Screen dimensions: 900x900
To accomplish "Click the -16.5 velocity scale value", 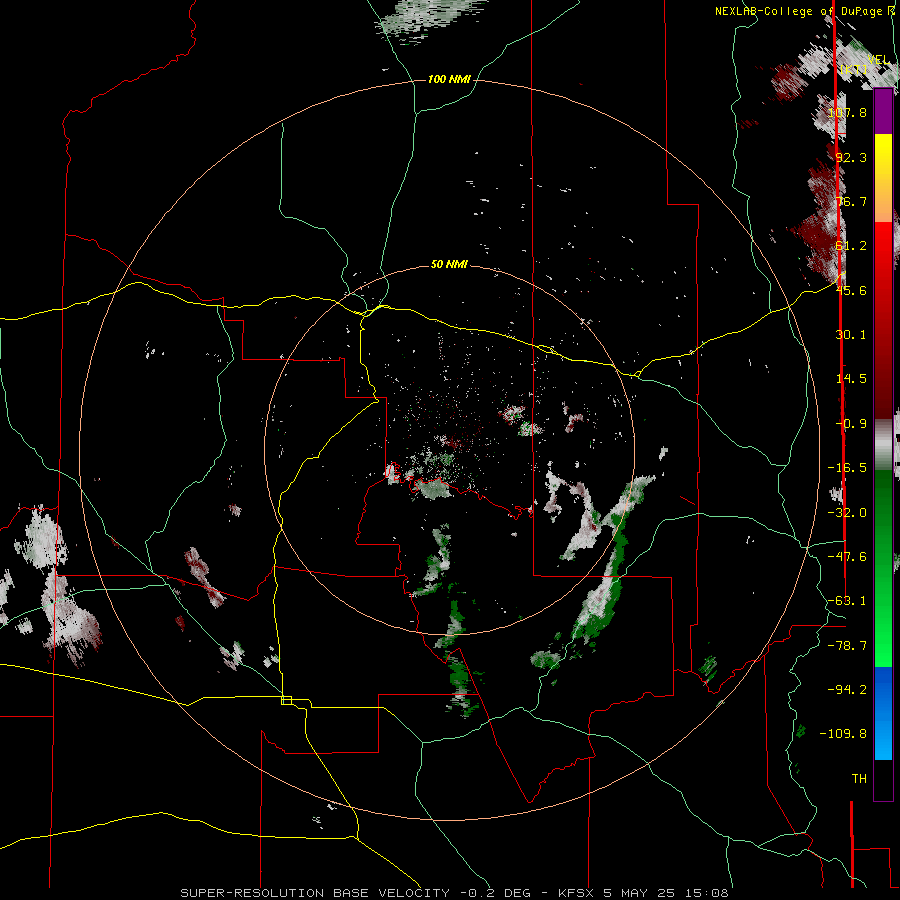I will click(x=847, y=468).
